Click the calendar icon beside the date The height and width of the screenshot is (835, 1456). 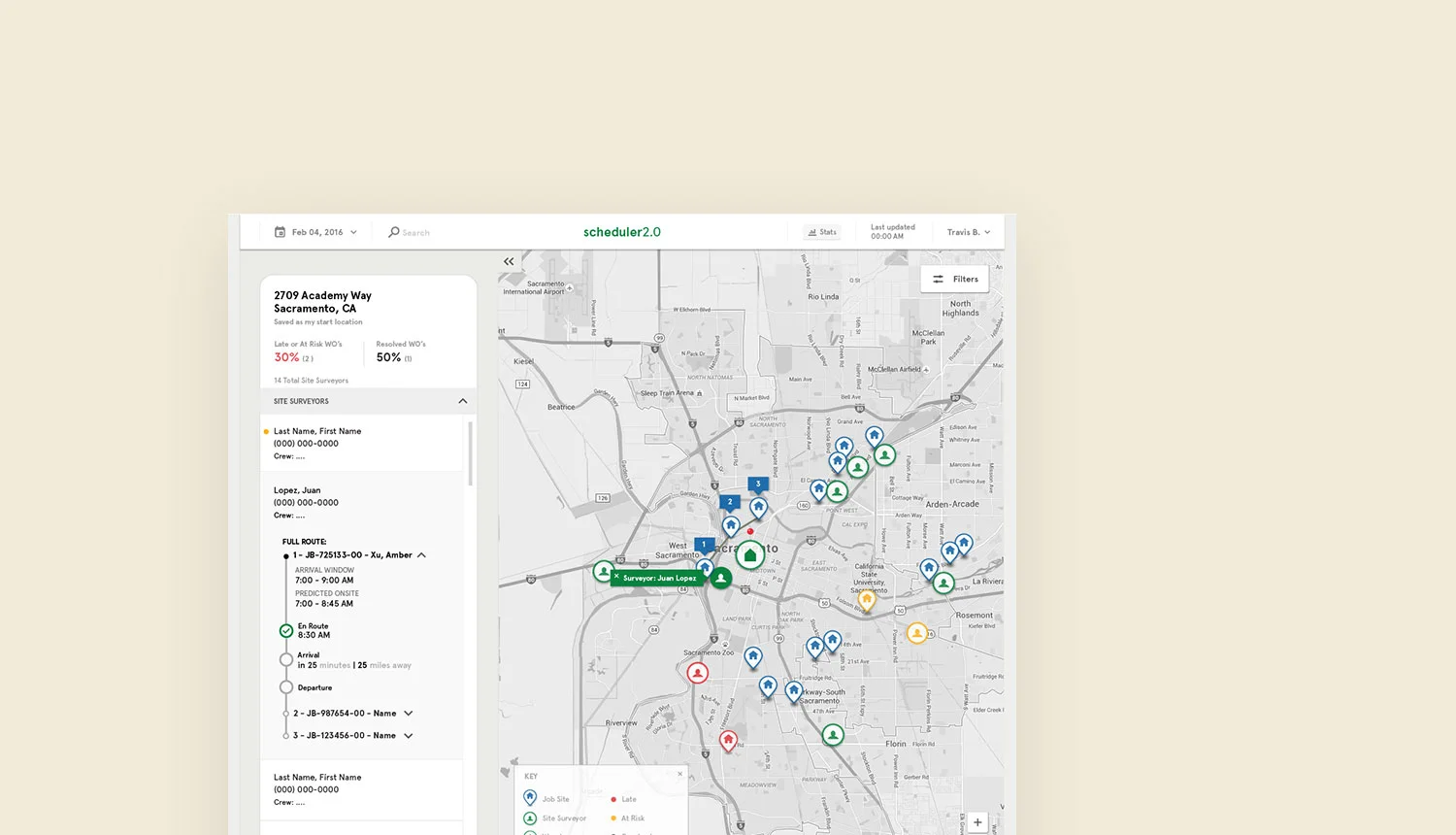pyautogui.click(x=280, y=232)
